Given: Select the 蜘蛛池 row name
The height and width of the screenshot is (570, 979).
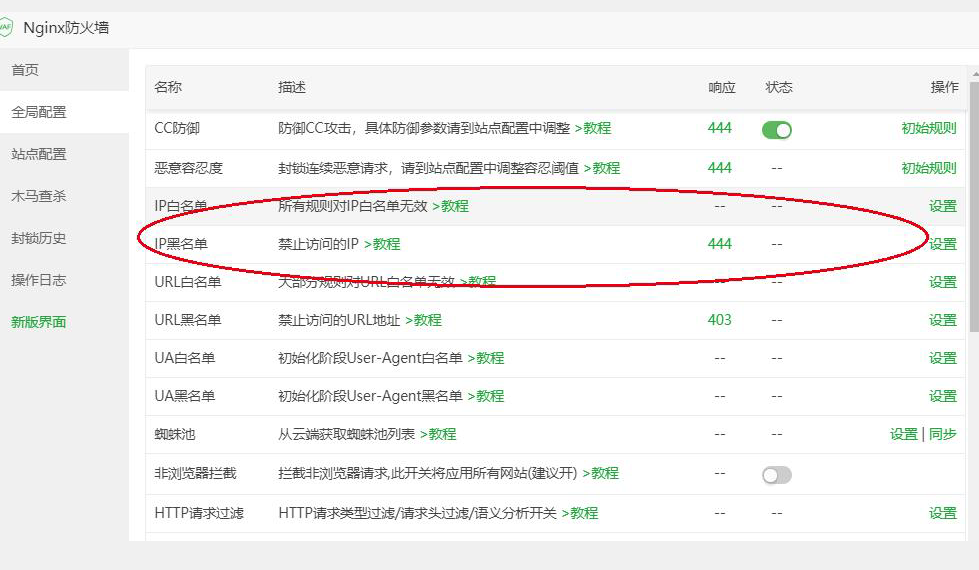Looking at the screenshot, I should [x=175, y=435].
